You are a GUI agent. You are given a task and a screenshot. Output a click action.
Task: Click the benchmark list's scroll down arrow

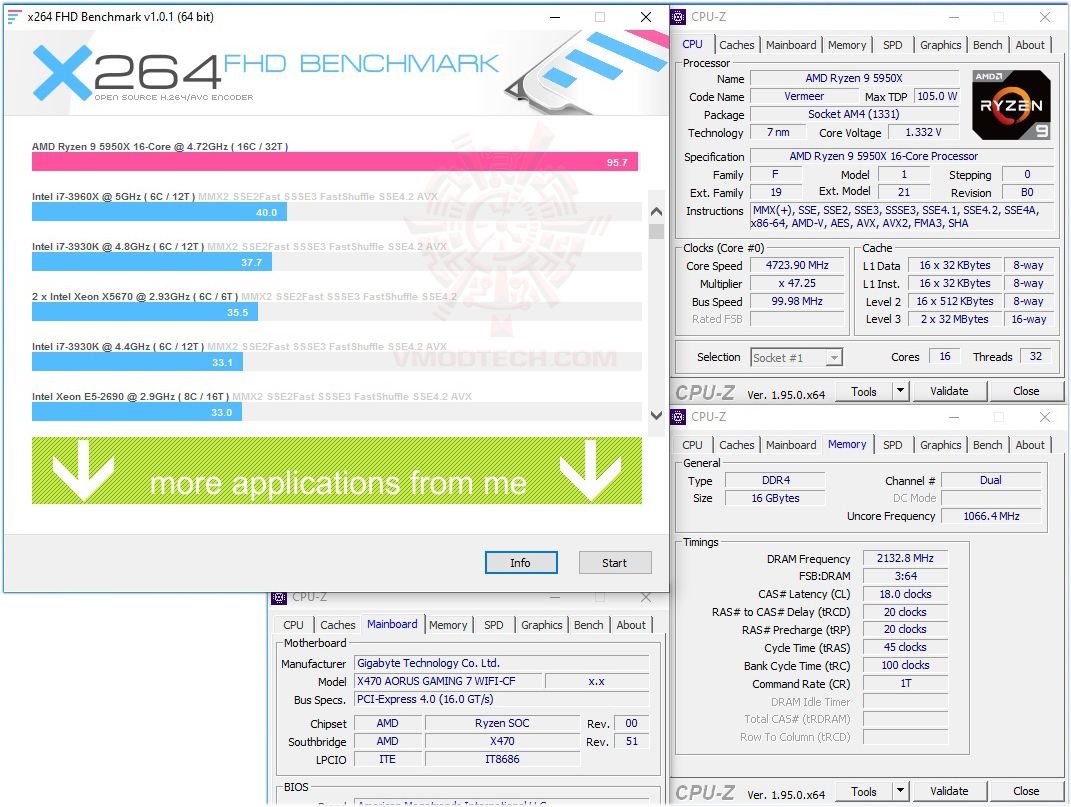coord(656,415)
